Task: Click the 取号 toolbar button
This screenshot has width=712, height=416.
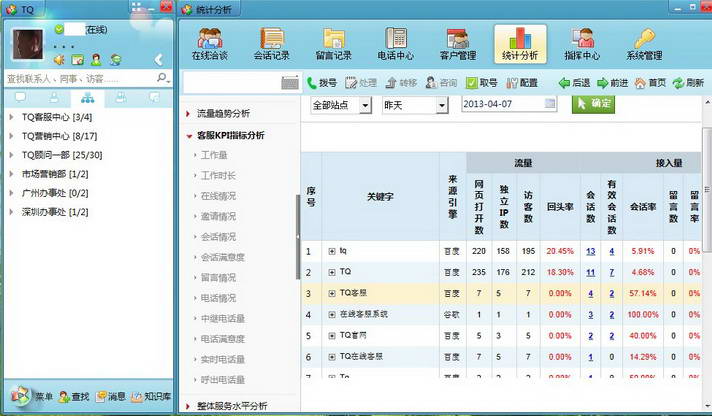Action: click(482, 83)
